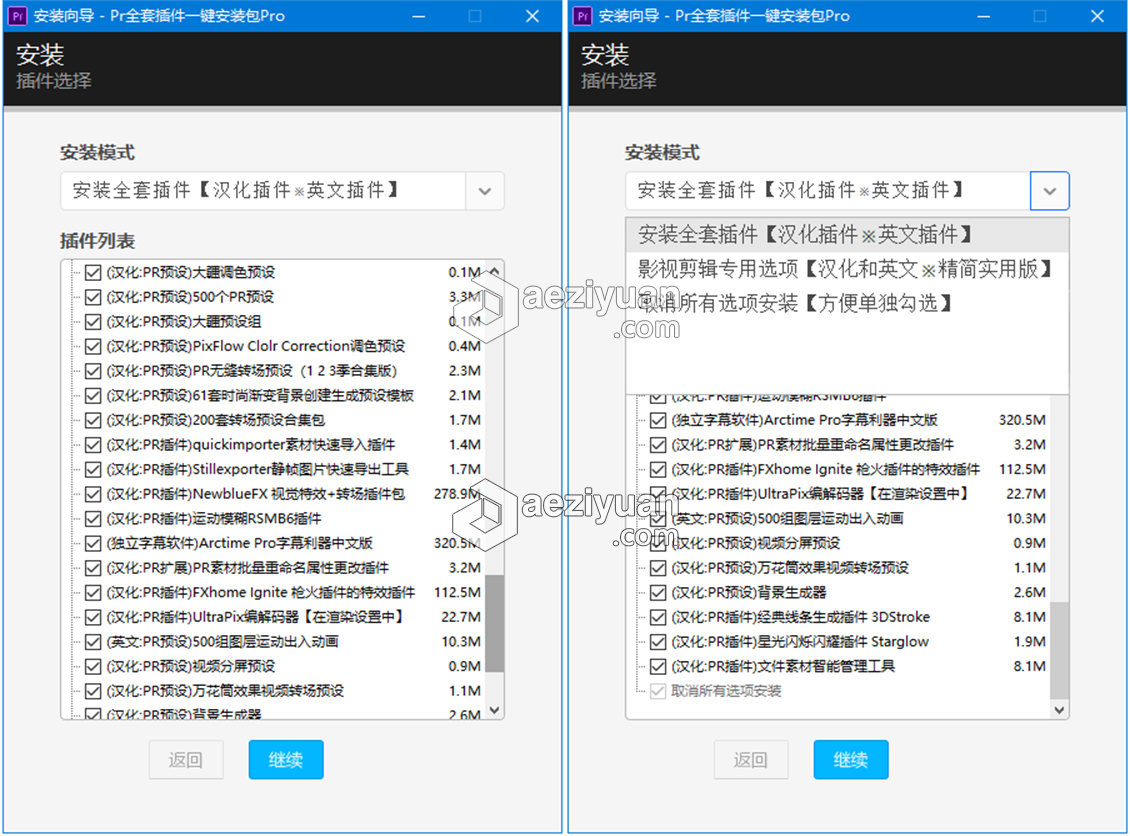The height and width of the screenshot is (836, 1130).
Task: Click scrollbar thumb in left plugin list
Action: click(494, 623)
